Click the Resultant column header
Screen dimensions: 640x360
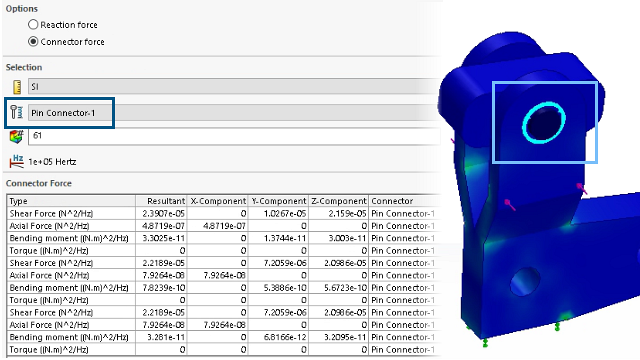(161, 201)
